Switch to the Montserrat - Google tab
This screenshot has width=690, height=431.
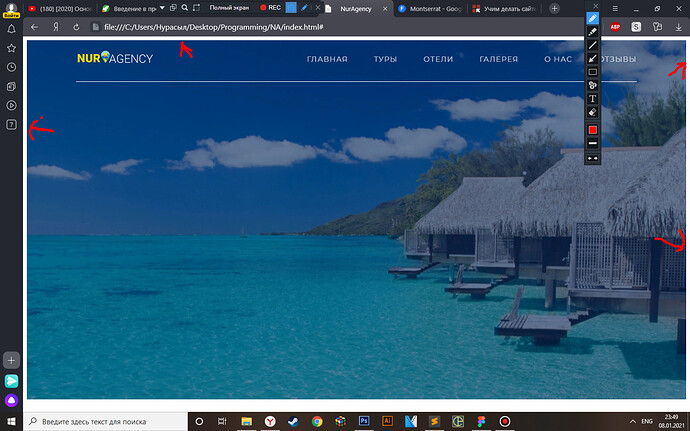(x=430, y=8)
